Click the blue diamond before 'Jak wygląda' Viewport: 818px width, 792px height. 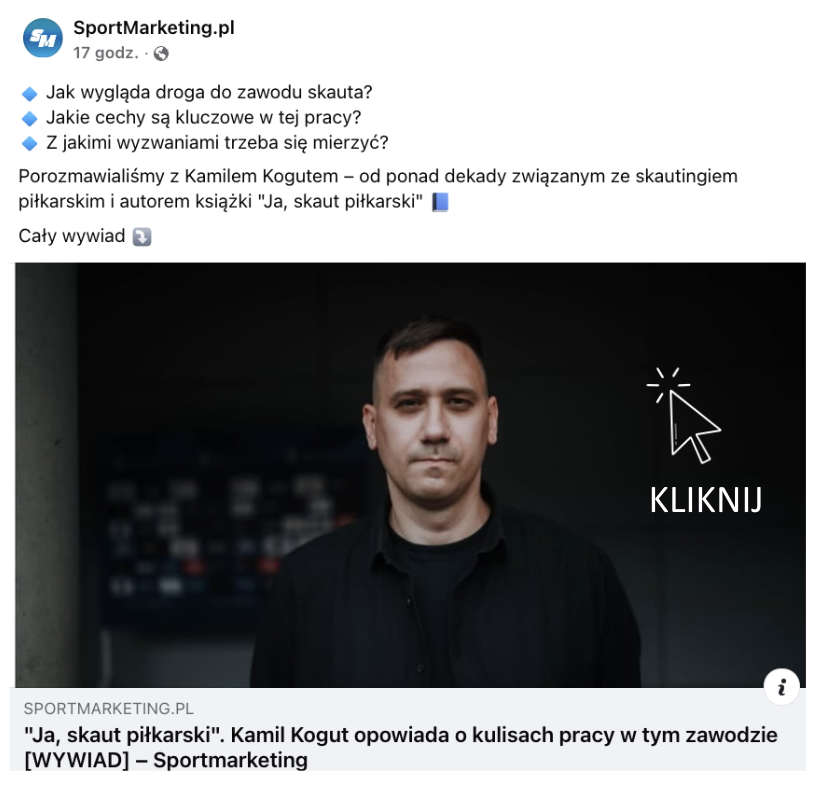pos(30,94)
